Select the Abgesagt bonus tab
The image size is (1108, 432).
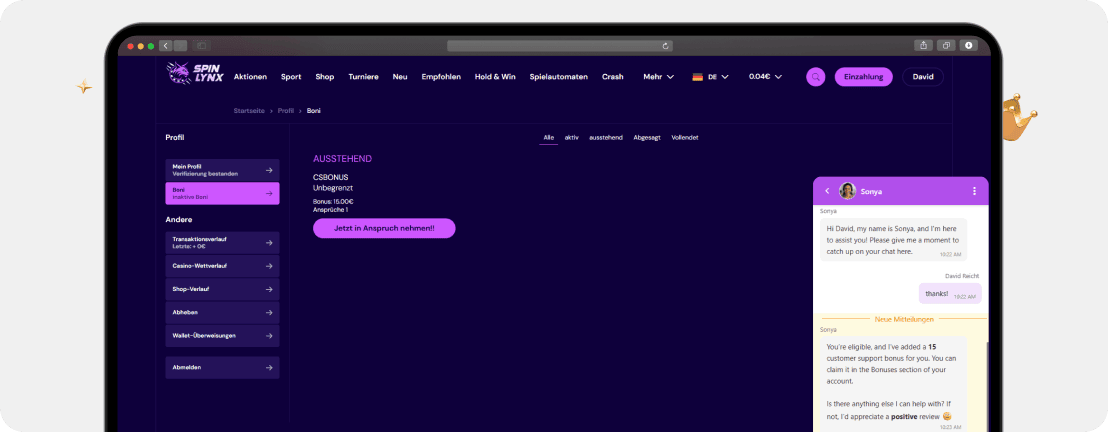(647, 138)
